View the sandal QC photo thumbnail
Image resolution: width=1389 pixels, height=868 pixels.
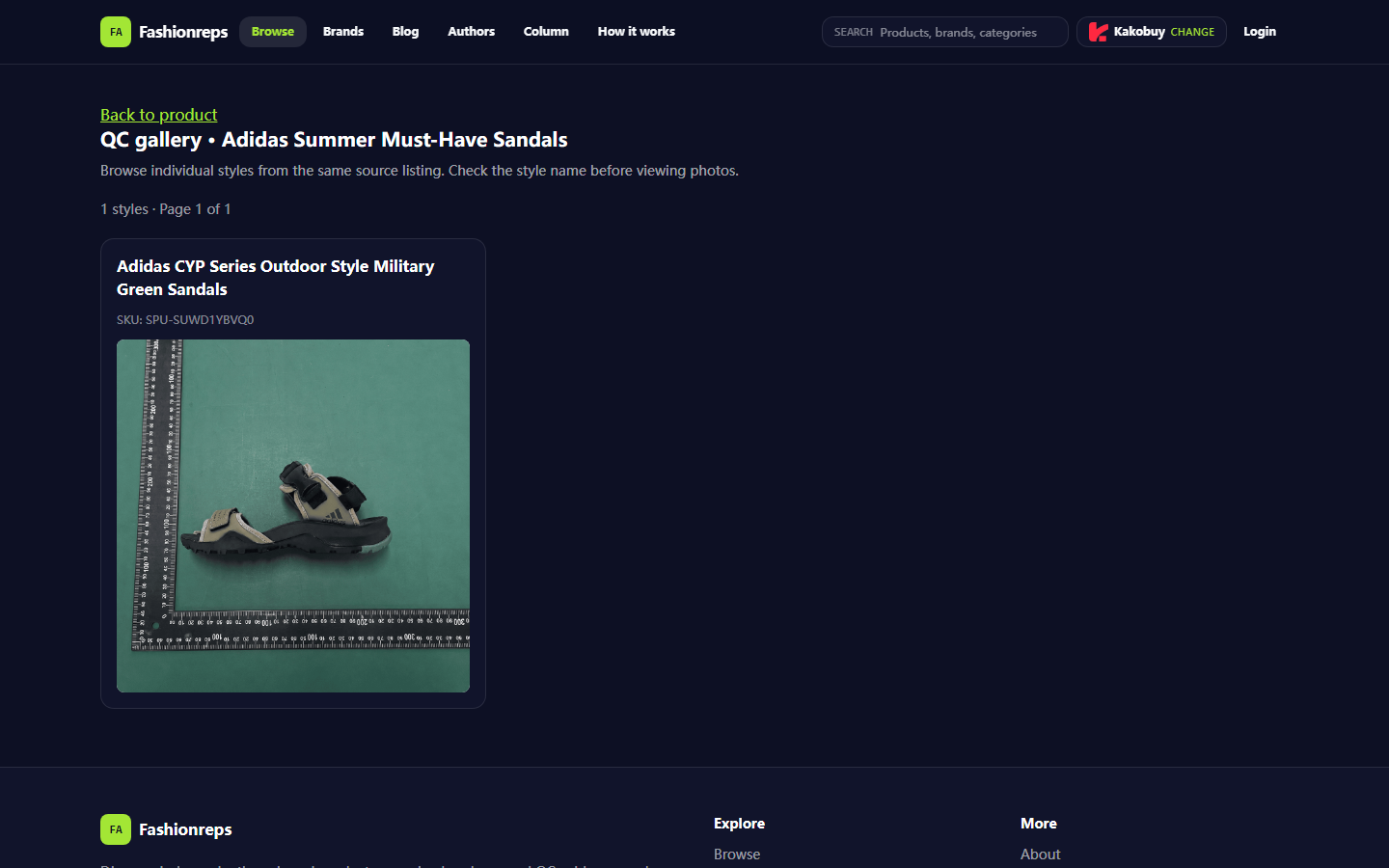click(293, 516)
